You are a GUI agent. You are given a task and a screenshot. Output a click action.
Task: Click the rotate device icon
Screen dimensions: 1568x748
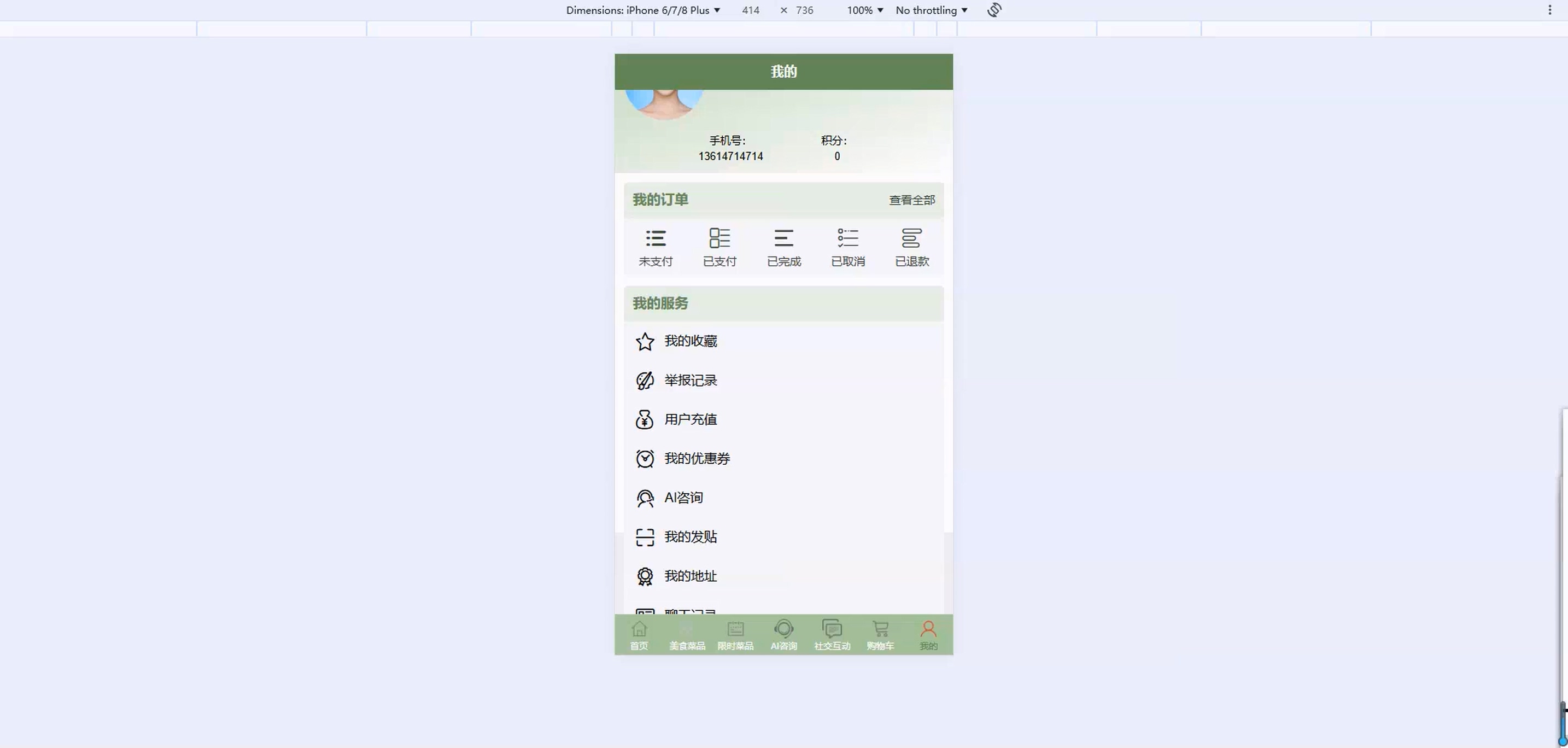point(994,10)
